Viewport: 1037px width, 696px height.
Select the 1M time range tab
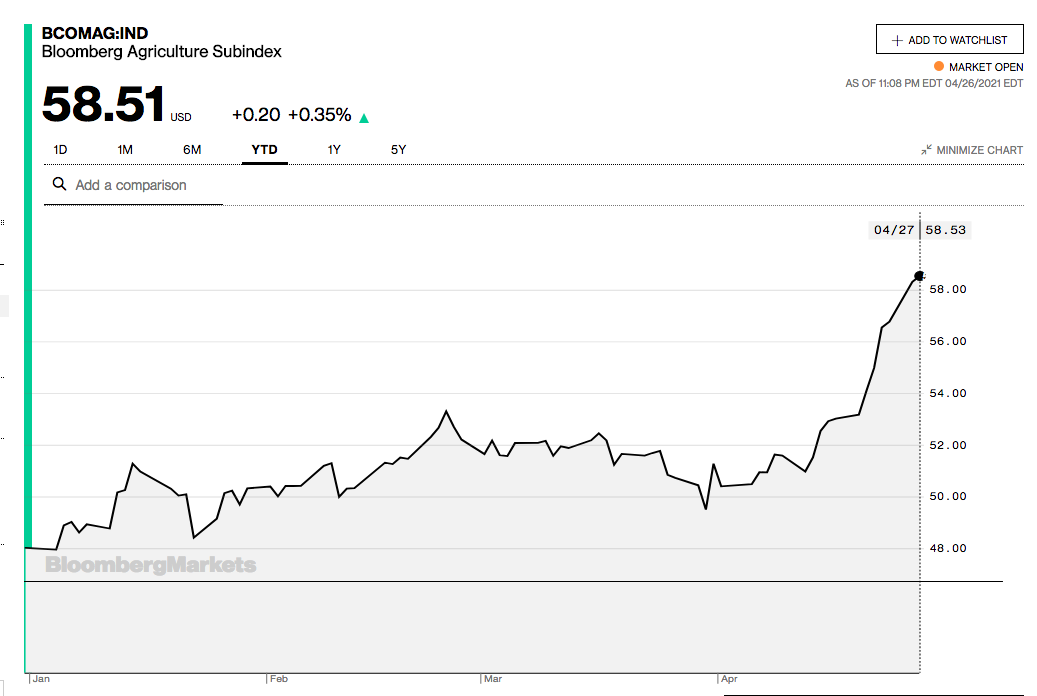[x=125, y=150]
